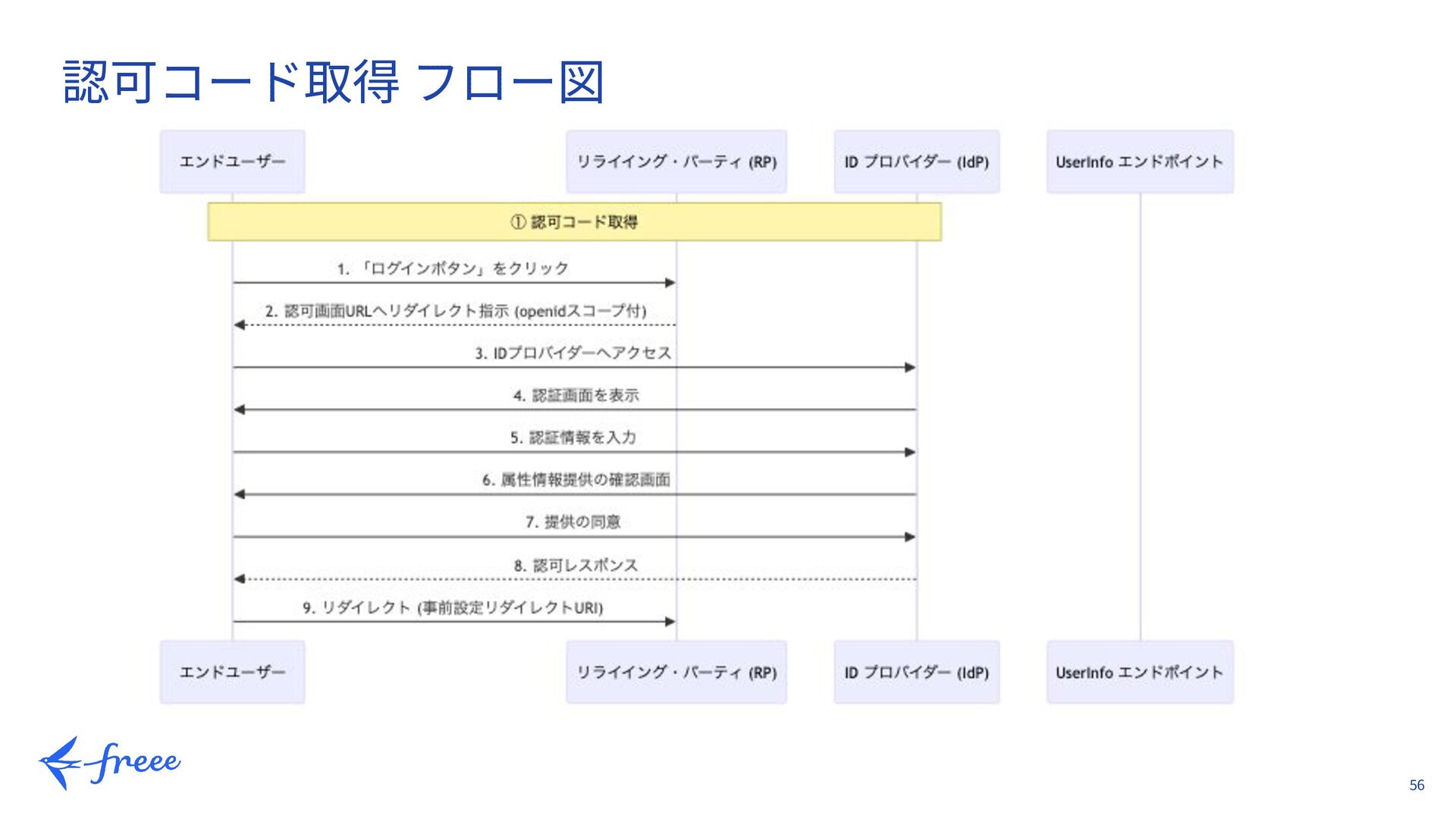Click step 5 認証情報を入力 label
The height and width of the screenshot is (819, 1456).
[x=573, y=438]
